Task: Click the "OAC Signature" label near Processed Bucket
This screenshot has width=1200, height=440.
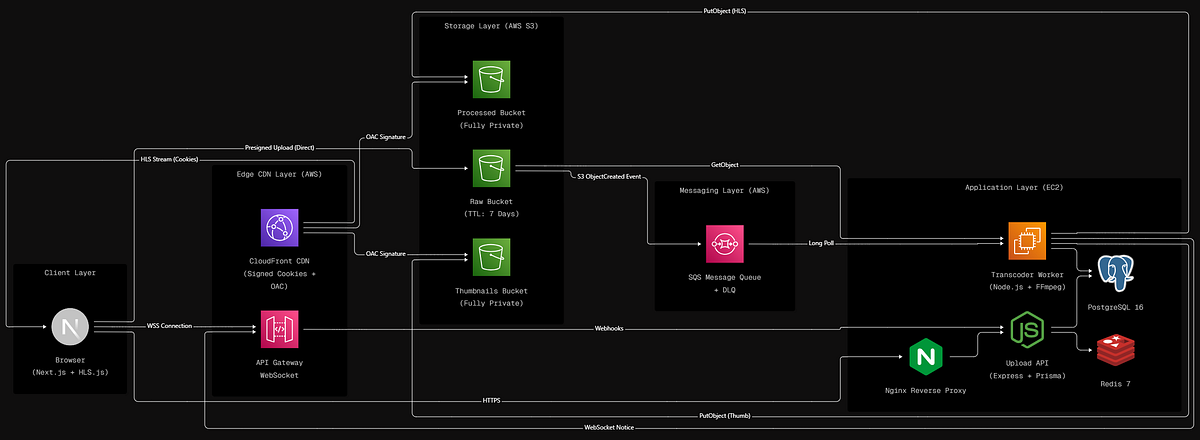Action: pos(385,135)
